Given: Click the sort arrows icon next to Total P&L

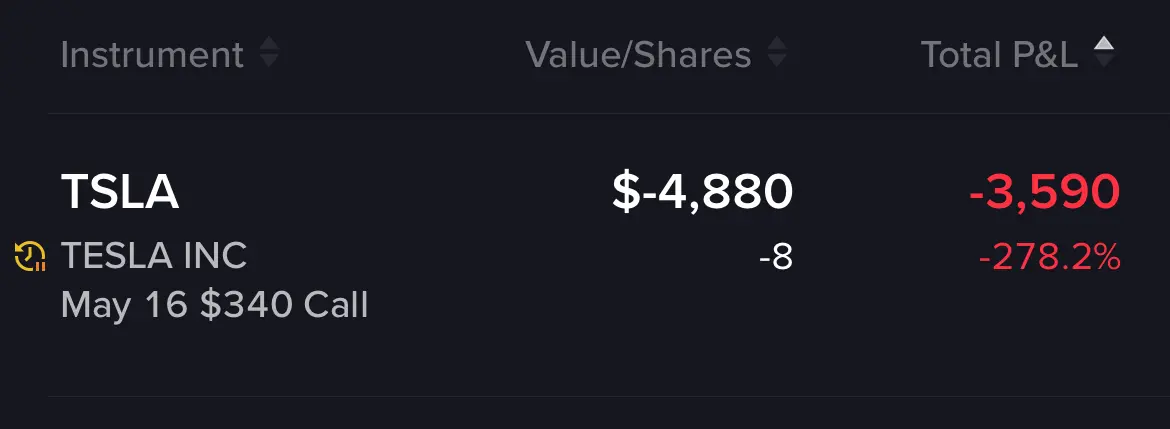Looking at the screenshot, I should tap(1104, 54).
